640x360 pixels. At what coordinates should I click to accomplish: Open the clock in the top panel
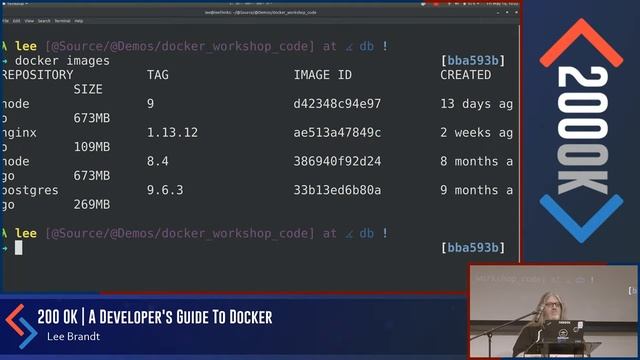tap(502, 4)
